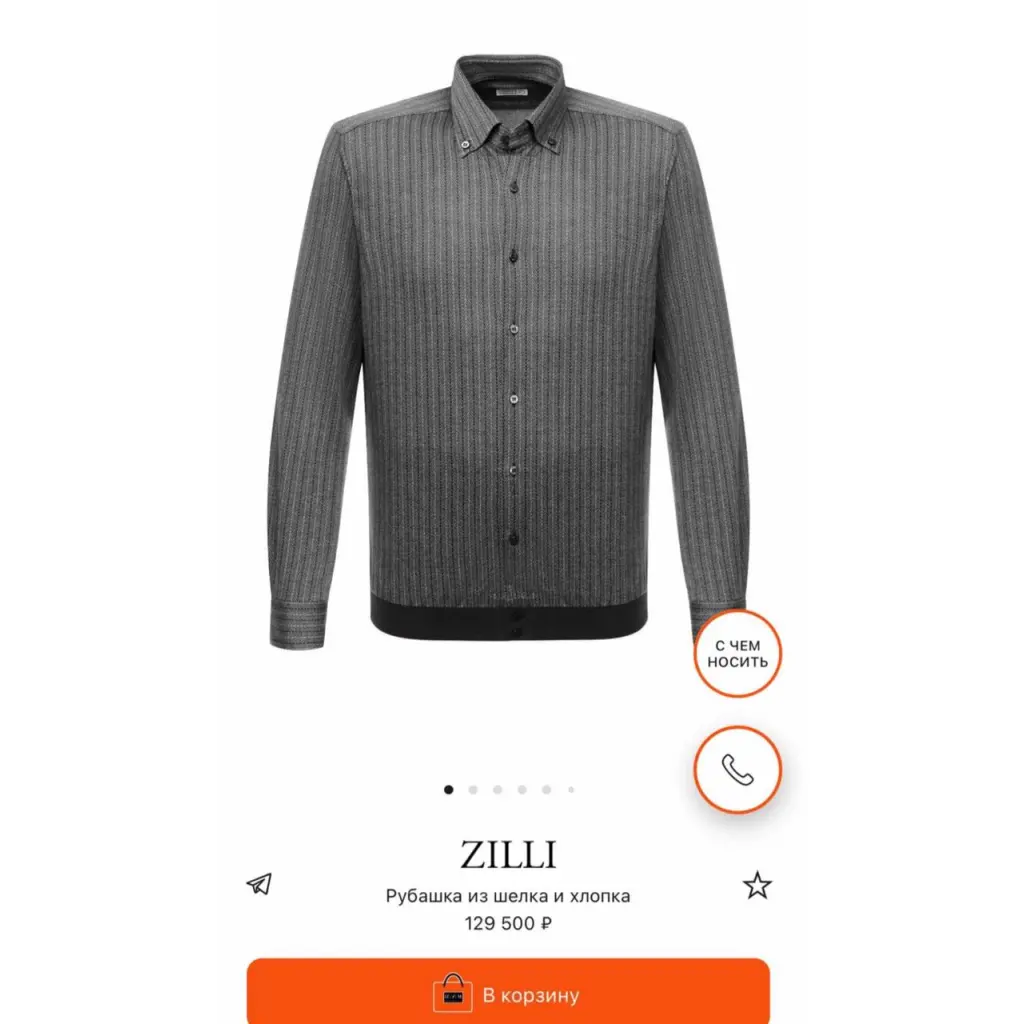1024x1024 pixels.
Task: Tap the 129 500 ₽ price
Action: [x=508, y=923]
